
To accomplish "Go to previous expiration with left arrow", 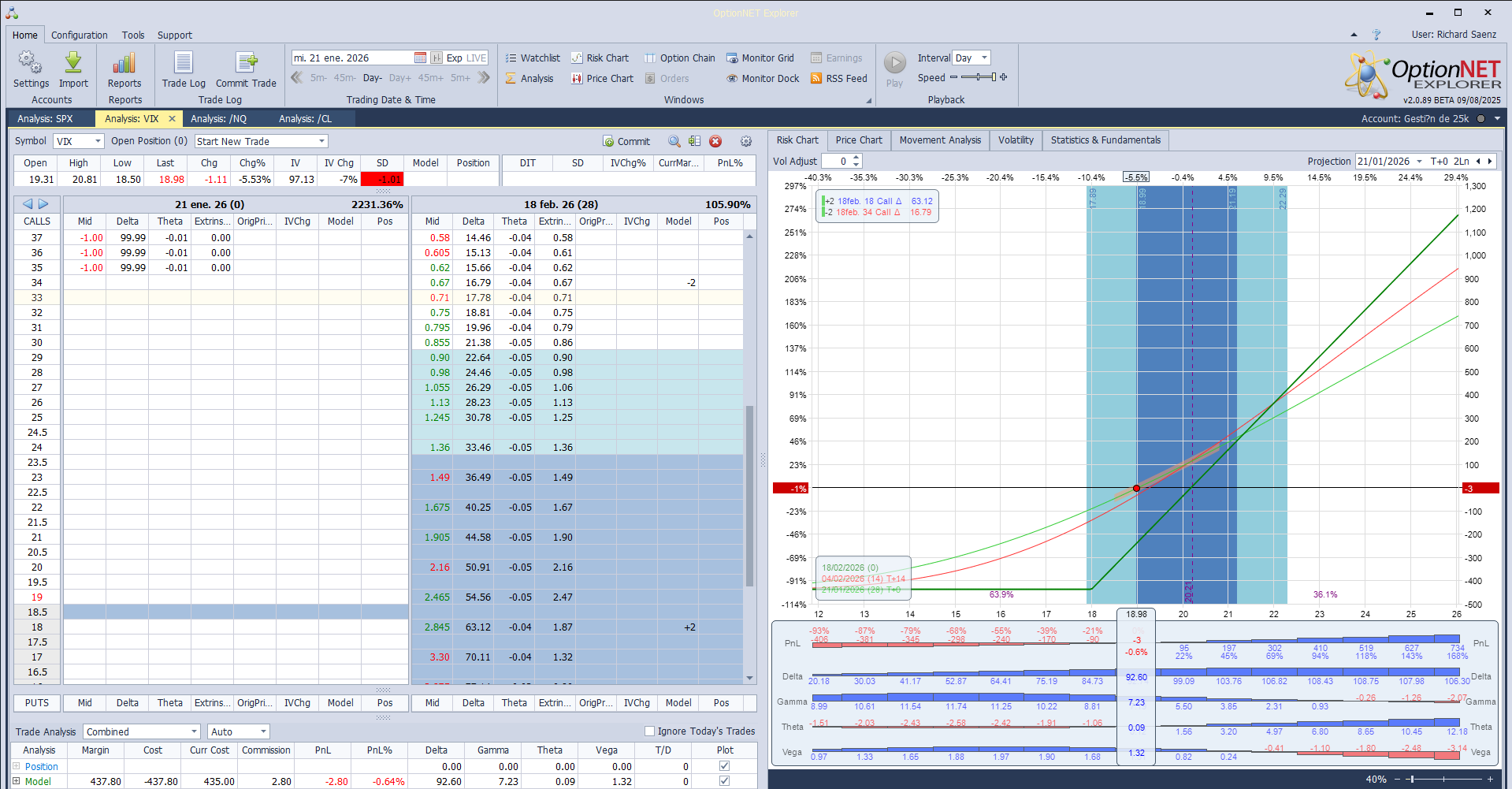I will (28, 204).
